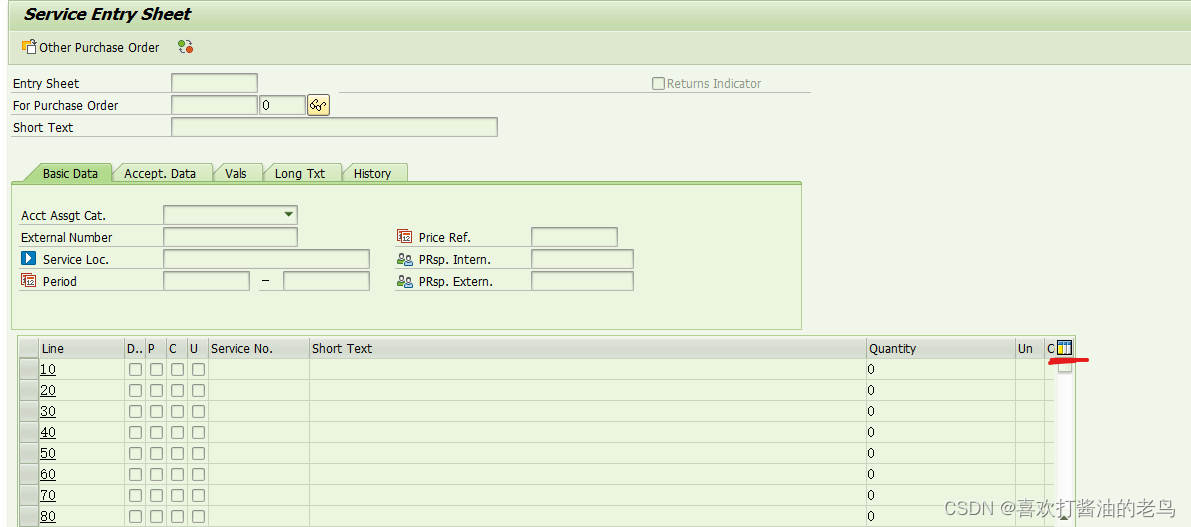Click the Price Ref. input field
The image size is (1191, 527).
point(574,237)
